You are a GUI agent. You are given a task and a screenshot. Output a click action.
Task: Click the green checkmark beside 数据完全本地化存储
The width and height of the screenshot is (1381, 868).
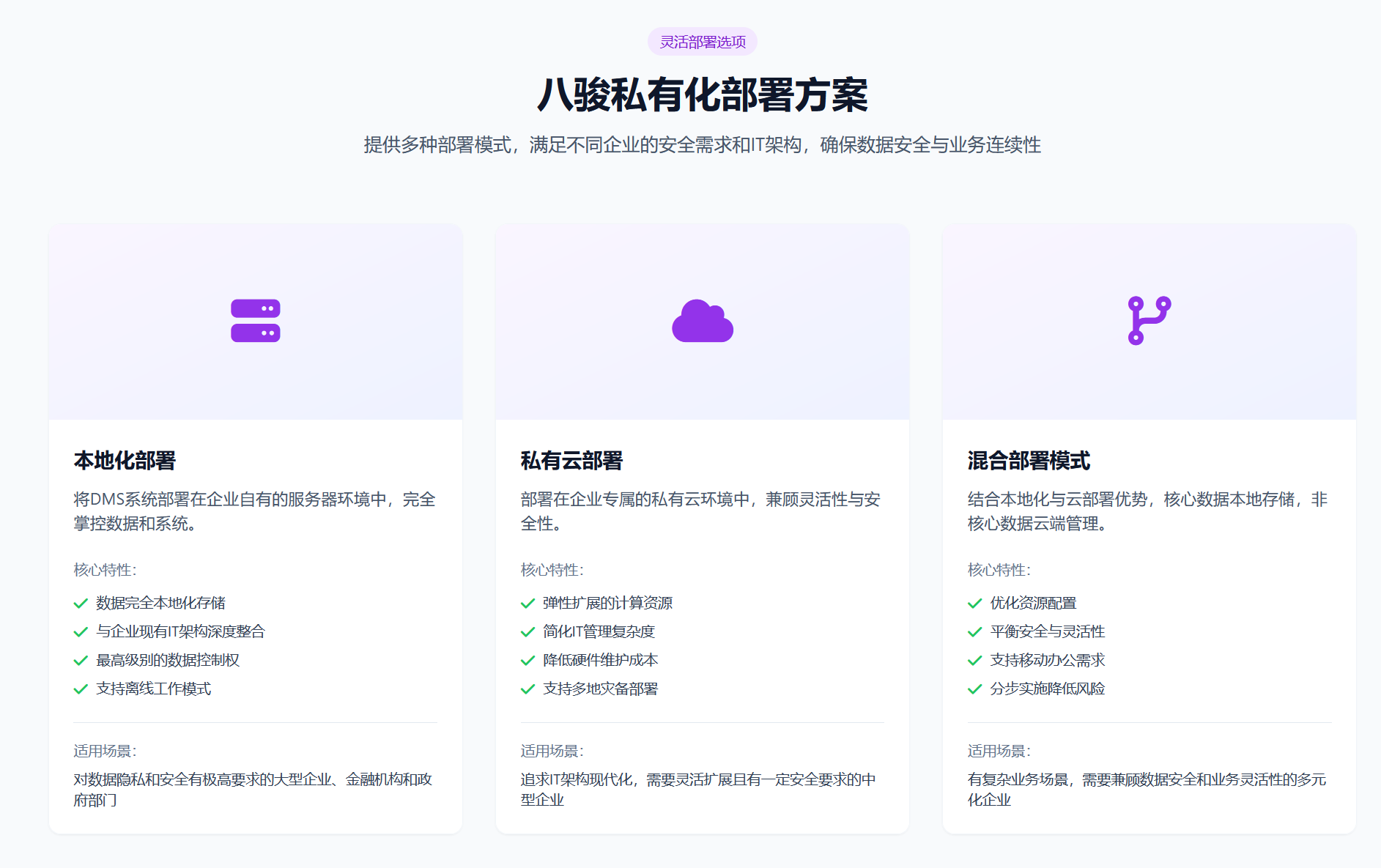(x=81, y=602)
